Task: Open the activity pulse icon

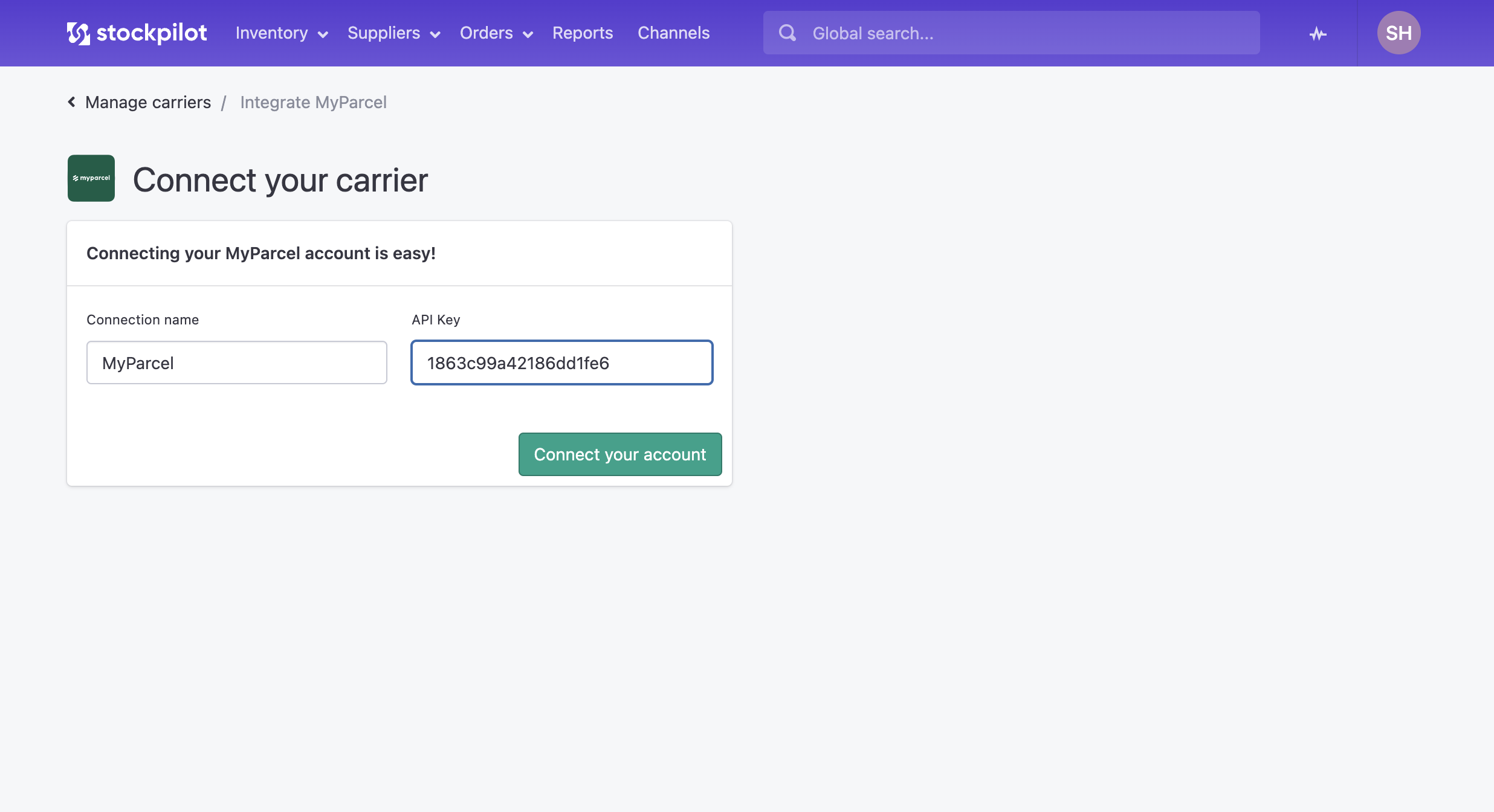Action: pyautogui.click(x=1318, y=34)
